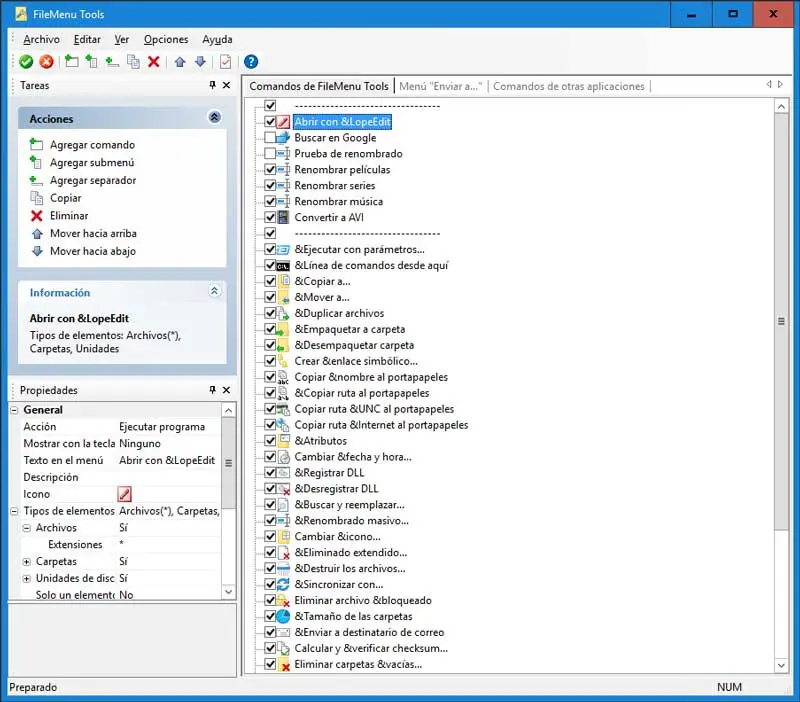Click the Convertir a AVI film icon

(283, 217)
